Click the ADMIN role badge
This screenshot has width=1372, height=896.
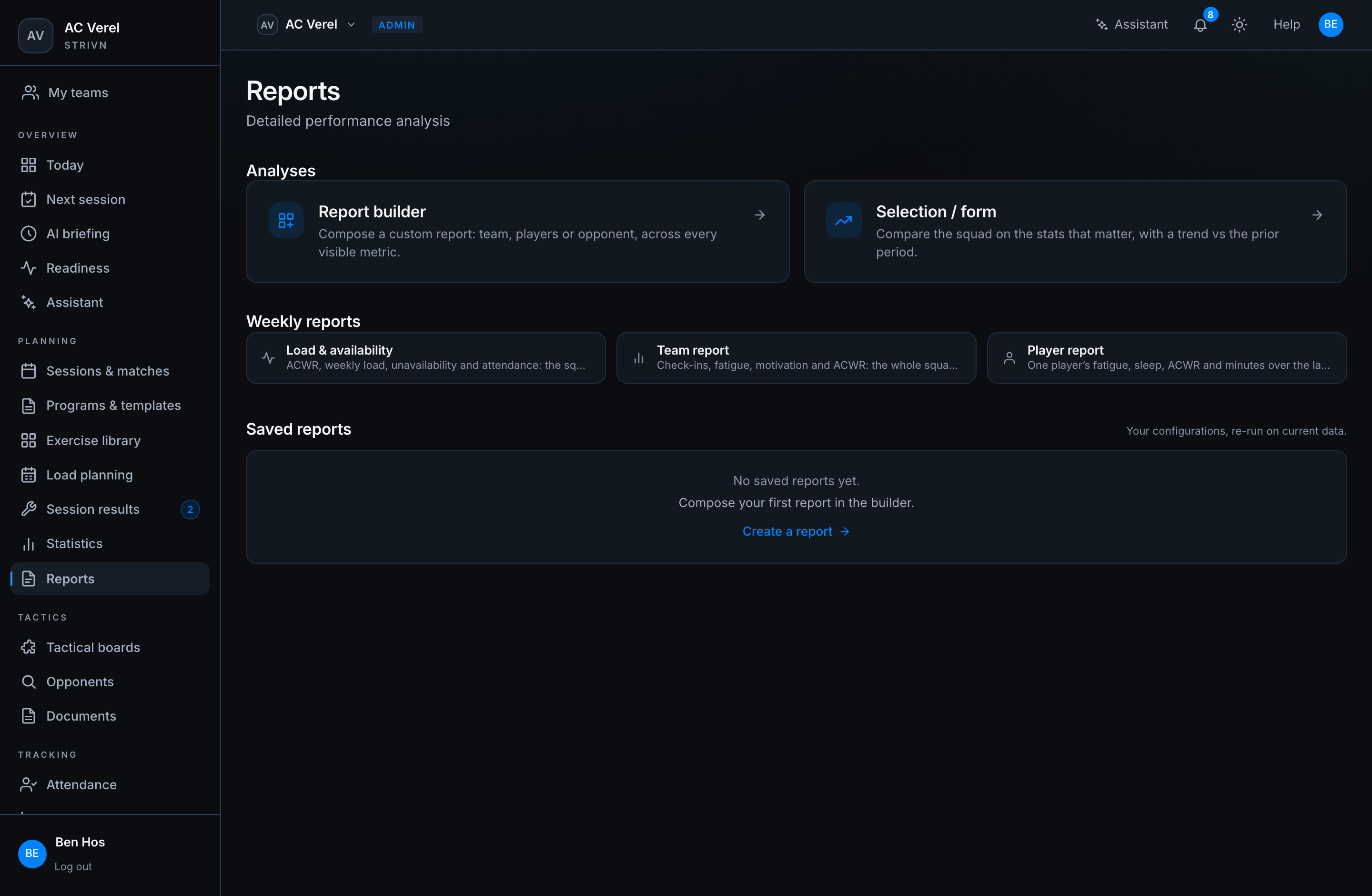[x=397, y=25]
